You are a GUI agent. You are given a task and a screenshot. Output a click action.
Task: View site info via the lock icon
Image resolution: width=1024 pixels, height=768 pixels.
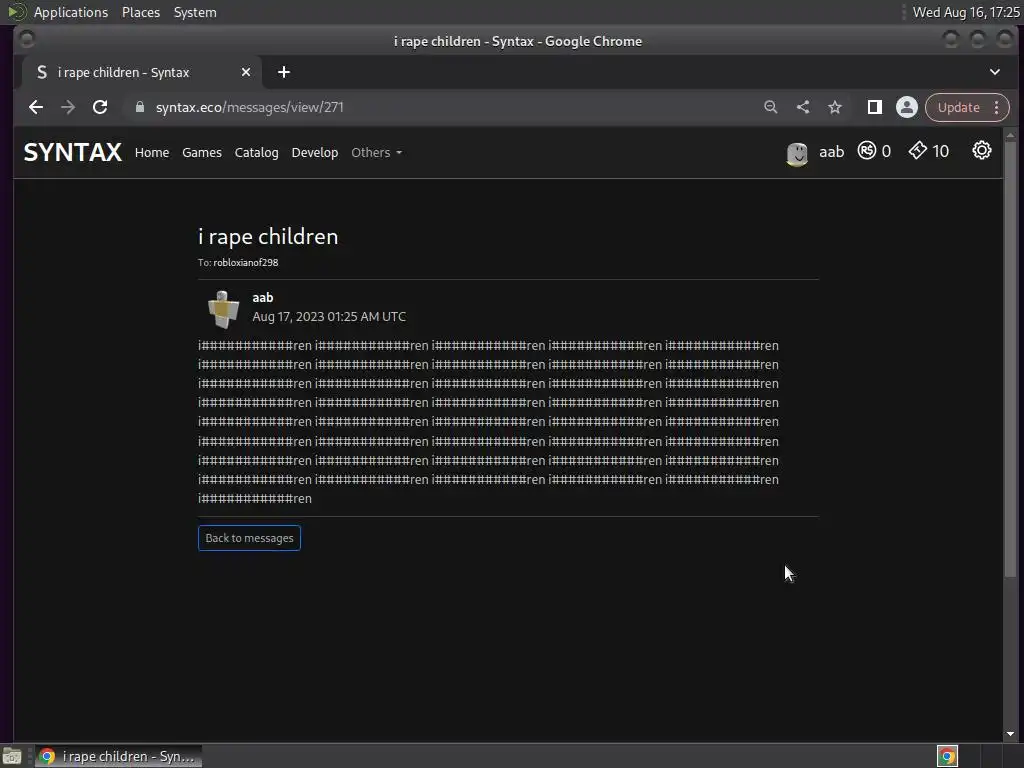140,107
